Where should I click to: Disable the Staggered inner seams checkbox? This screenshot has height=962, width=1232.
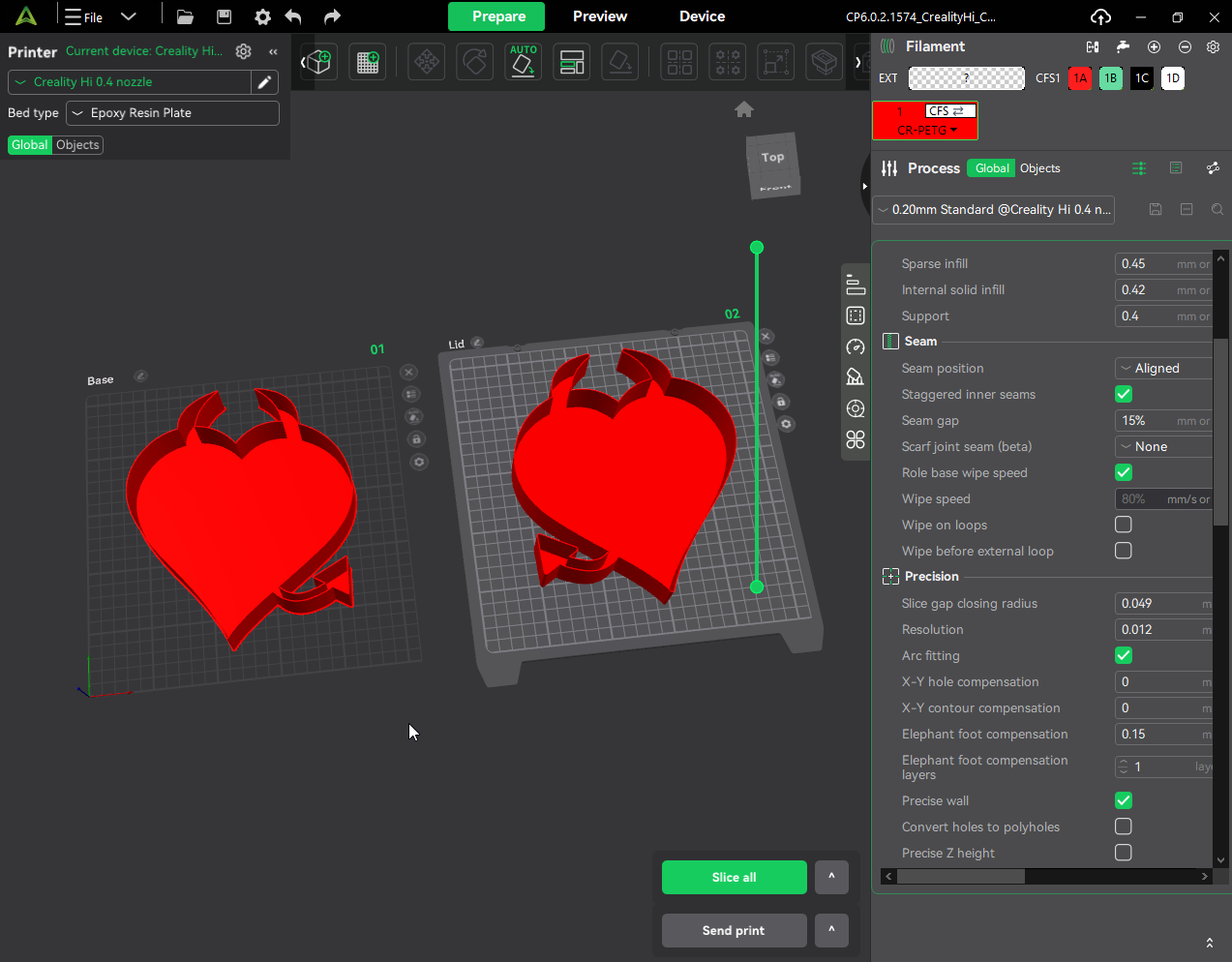click(1123, 394)
